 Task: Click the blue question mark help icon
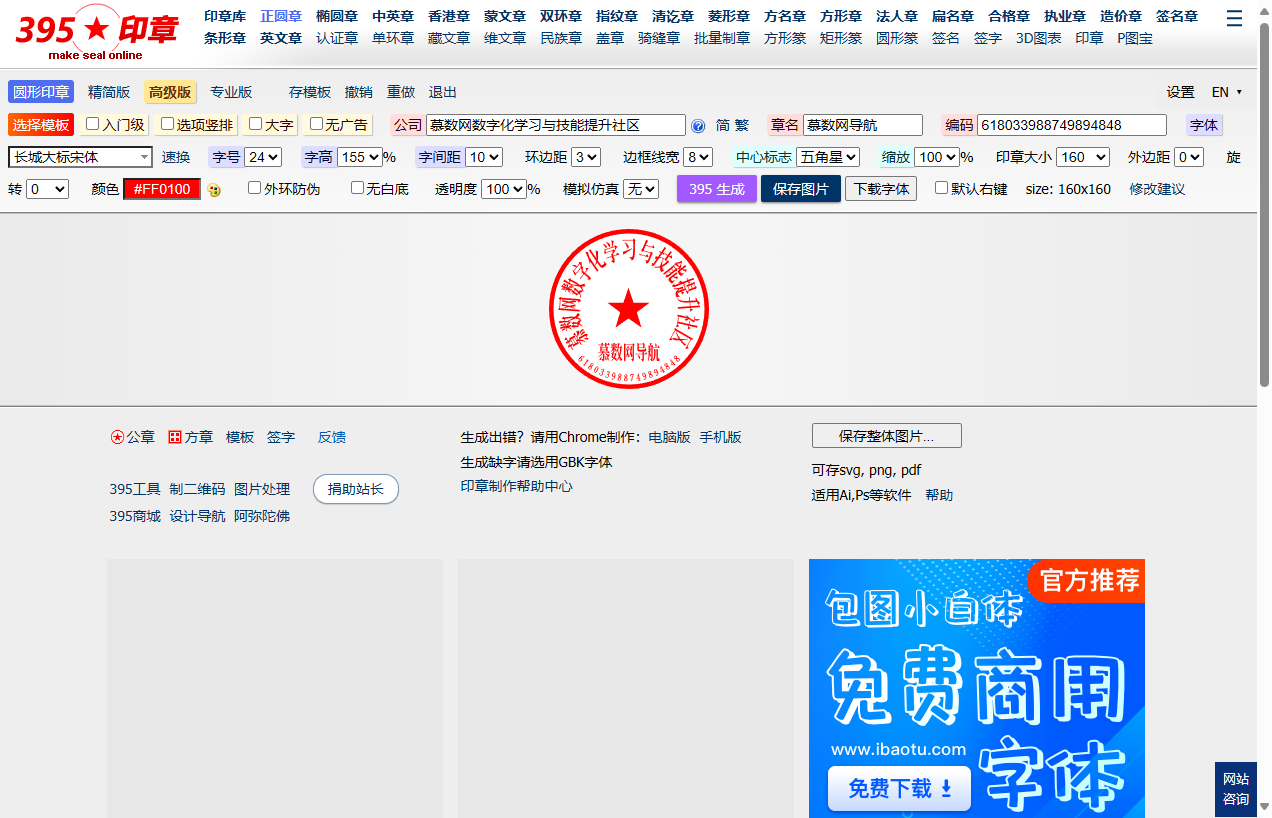(x=698, y=125)
